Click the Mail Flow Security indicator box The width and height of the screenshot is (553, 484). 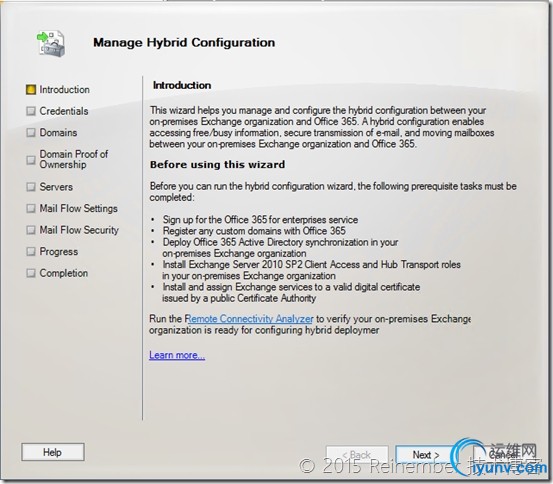pyautogui.click(x=31, y=230)
